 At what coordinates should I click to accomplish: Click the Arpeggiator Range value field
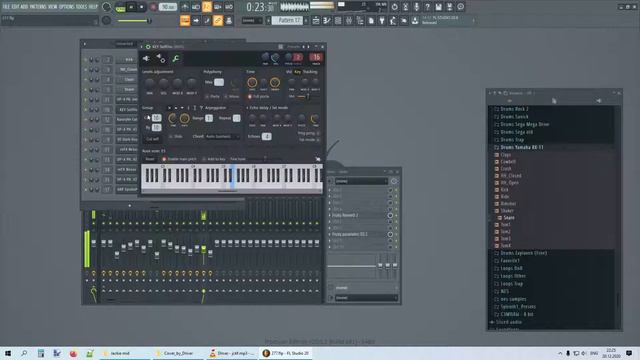pos(209,118)
